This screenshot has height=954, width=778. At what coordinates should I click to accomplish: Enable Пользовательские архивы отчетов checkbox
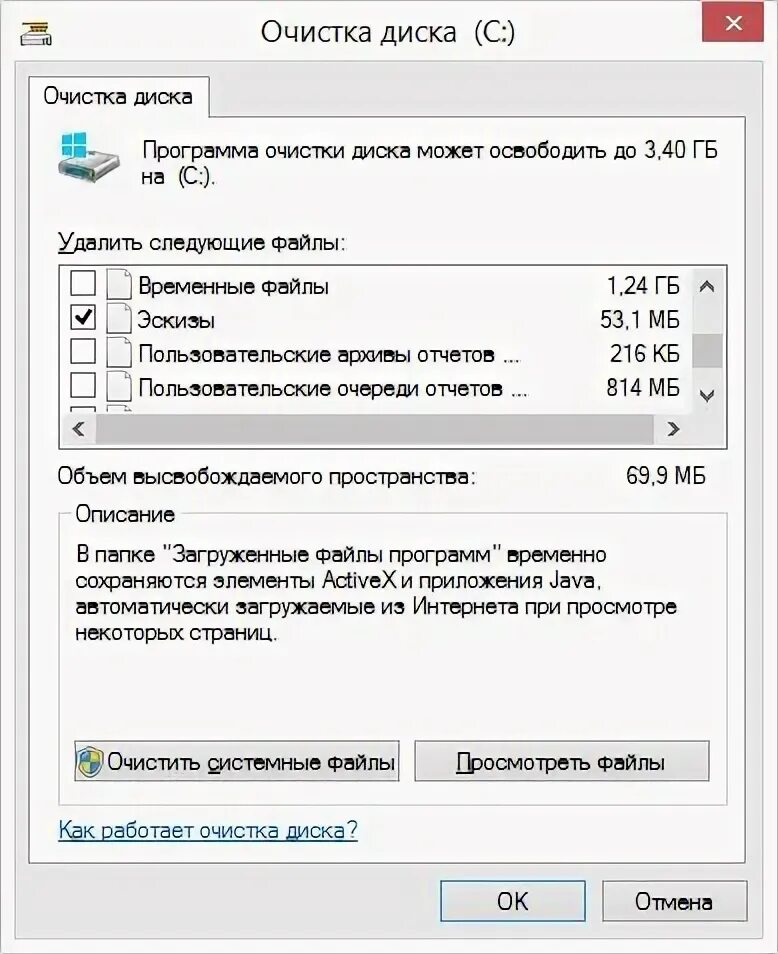(x=83, y=352)
